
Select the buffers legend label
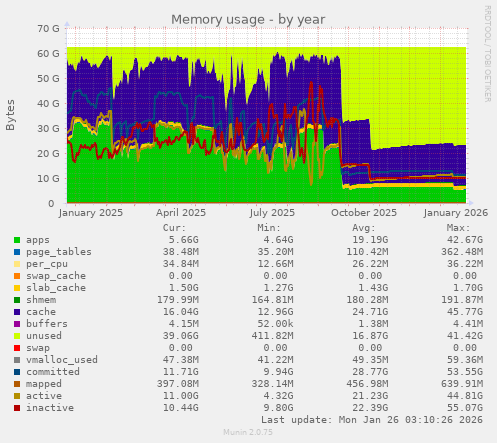pos(47,324)
